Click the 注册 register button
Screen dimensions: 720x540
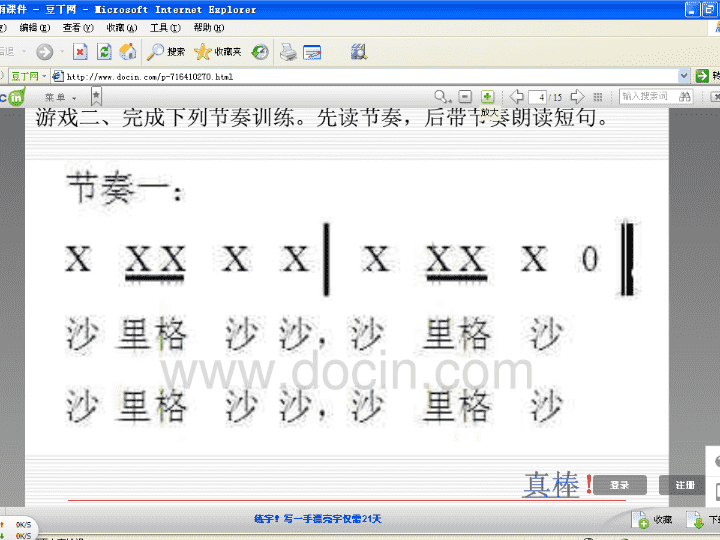click(685, 485)
